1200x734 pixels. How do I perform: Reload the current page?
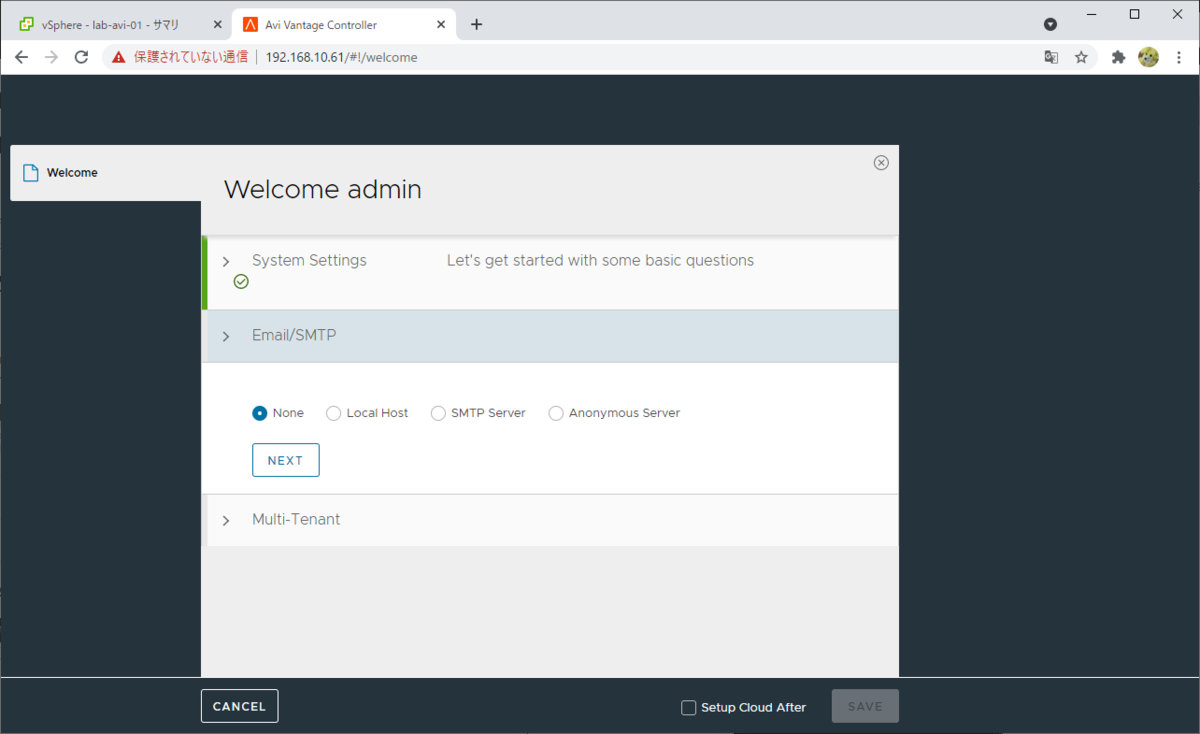pyautogui.click(x=82, y=57)
